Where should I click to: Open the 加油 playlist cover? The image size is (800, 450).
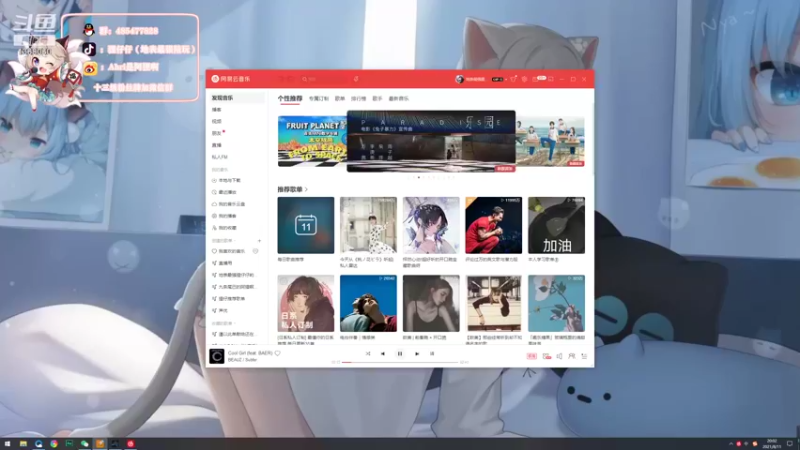pyautogui.click(x=556, y=225)
